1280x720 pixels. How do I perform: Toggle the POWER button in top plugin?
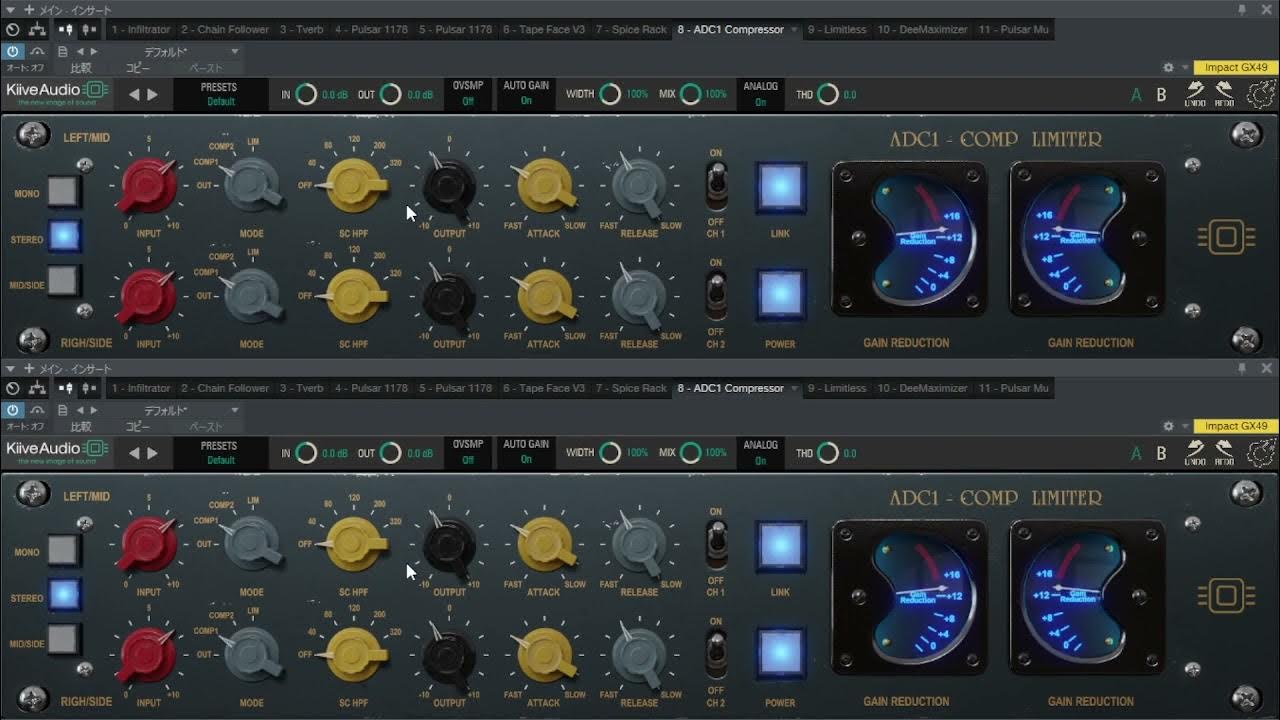[x=780, y=295]
